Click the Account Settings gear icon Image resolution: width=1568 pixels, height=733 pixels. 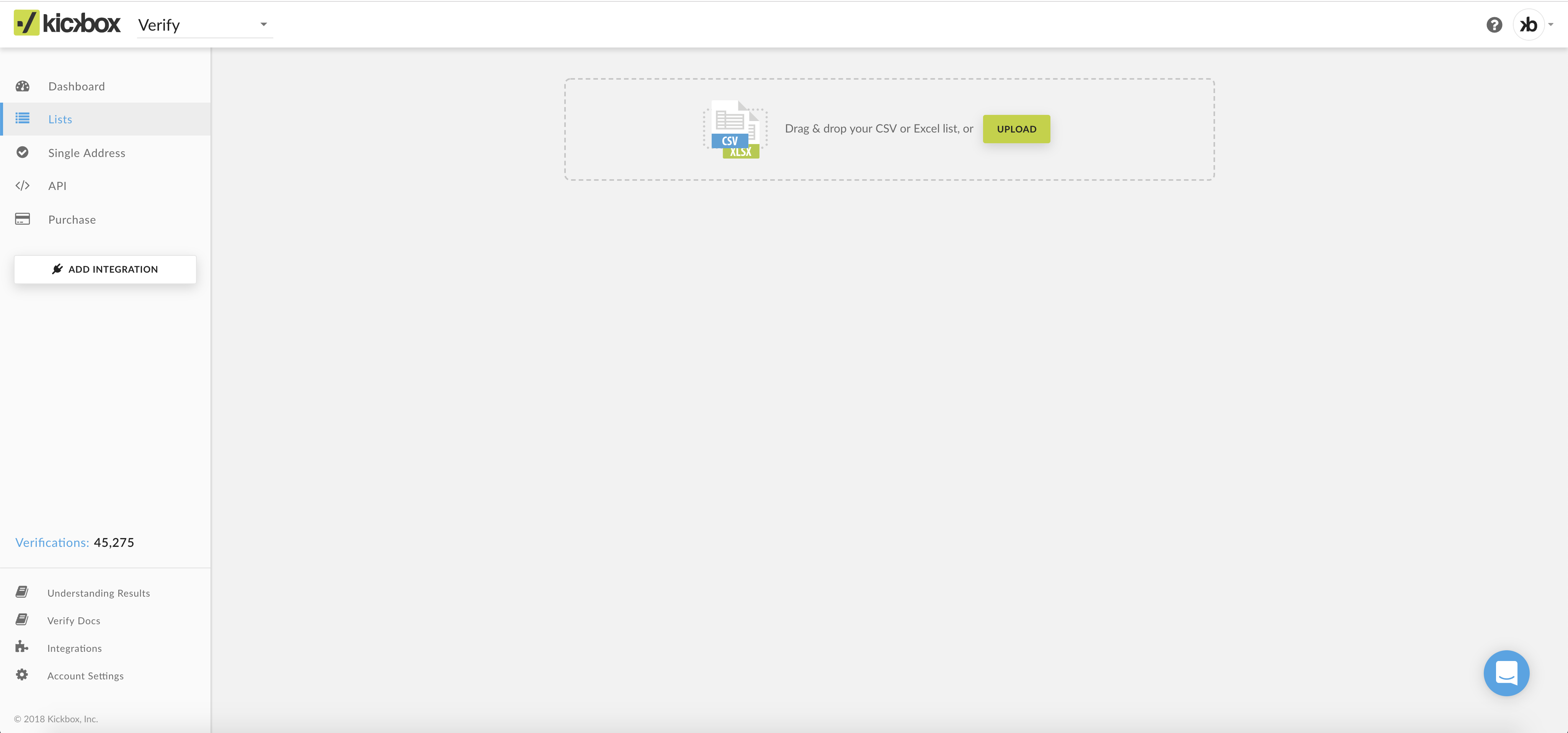tap(22, 674)
